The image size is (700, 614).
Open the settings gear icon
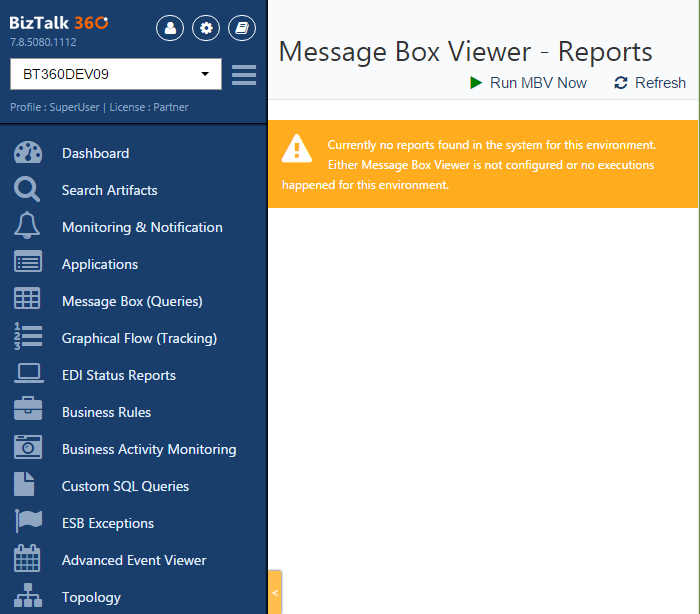coord(206,28)
